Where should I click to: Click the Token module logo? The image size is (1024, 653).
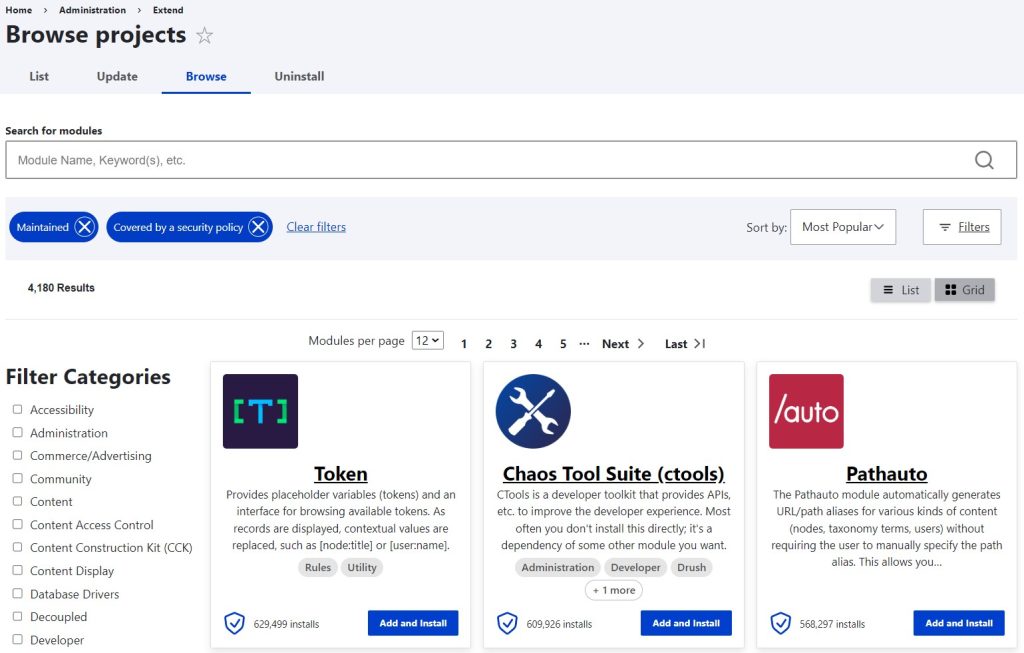[x=260, y=411]
